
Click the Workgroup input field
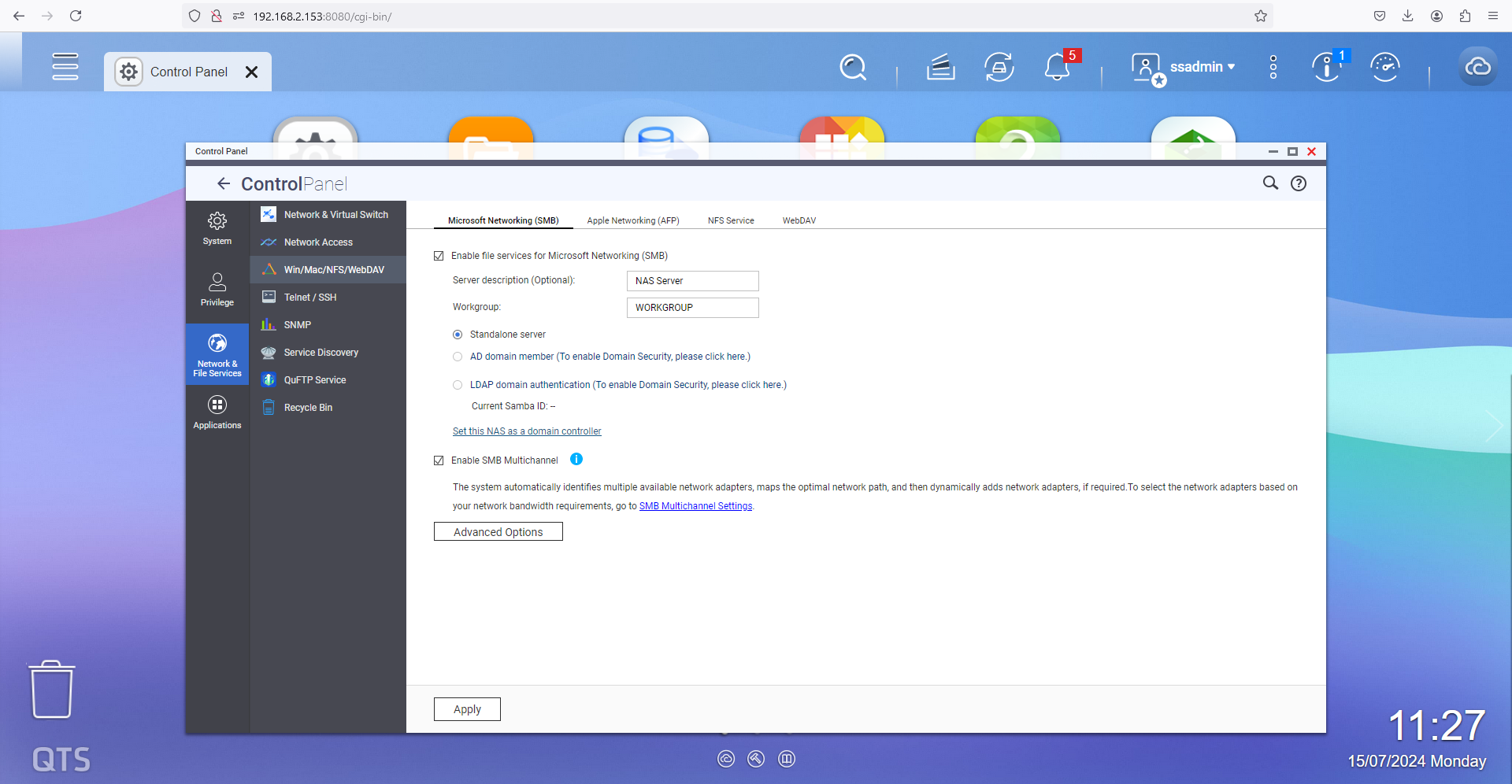point(693,308)
